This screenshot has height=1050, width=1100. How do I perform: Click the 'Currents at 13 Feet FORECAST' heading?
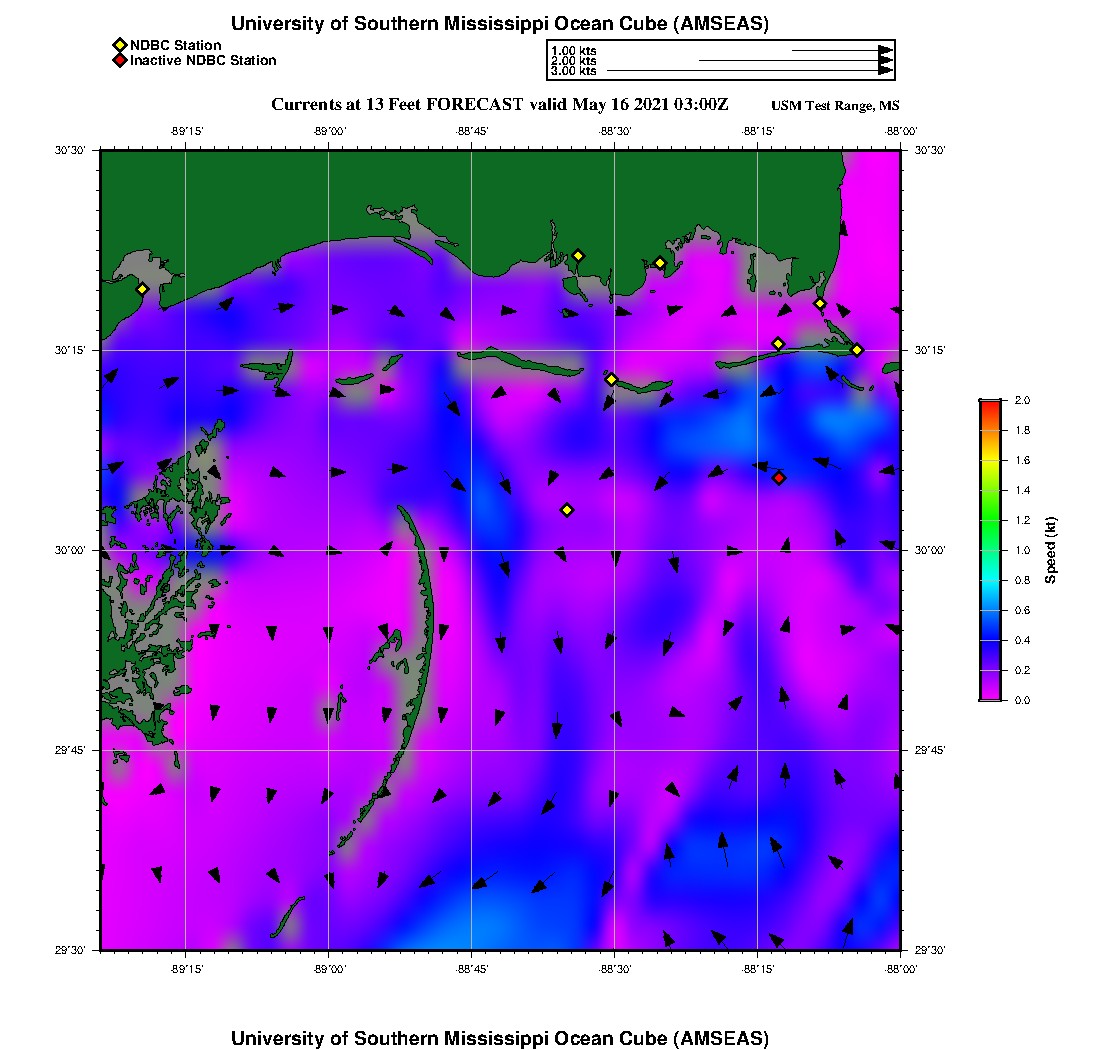pos(397,105)
